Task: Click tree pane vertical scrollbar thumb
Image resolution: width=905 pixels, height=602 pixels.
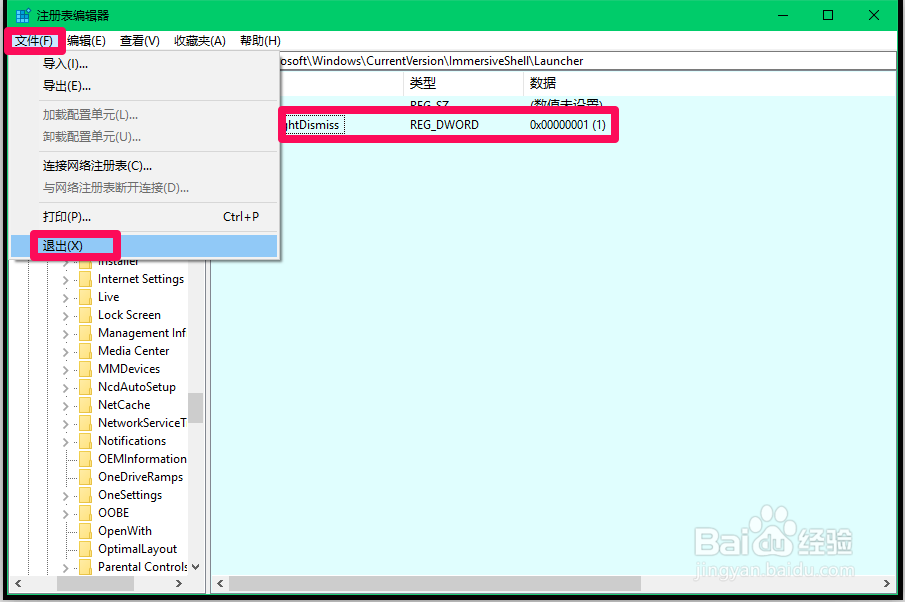Action: coord(196,408)
